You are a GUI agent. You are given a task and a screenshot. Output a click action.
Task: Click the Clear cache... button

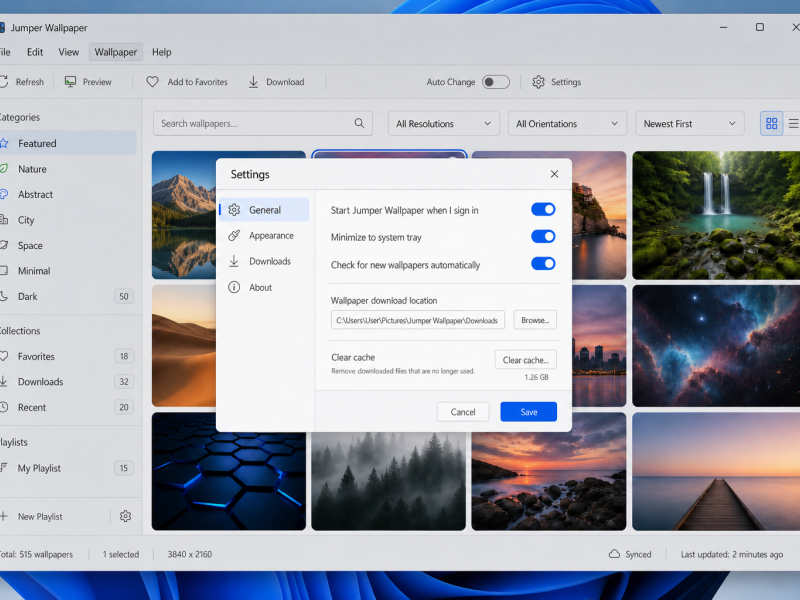[526, 360]
